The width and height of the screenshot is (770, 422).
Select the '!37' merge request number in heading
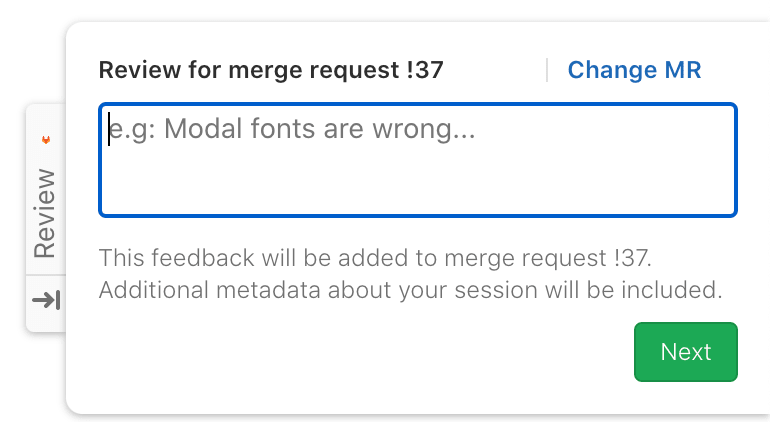click(x=423, y=70)
